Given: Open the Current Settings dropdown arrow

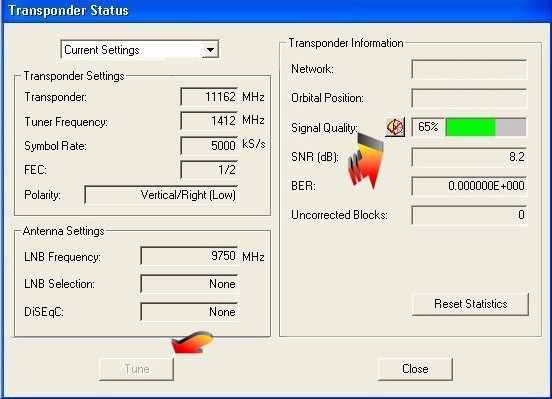Looking at the screenshot, I should point(210,50).
